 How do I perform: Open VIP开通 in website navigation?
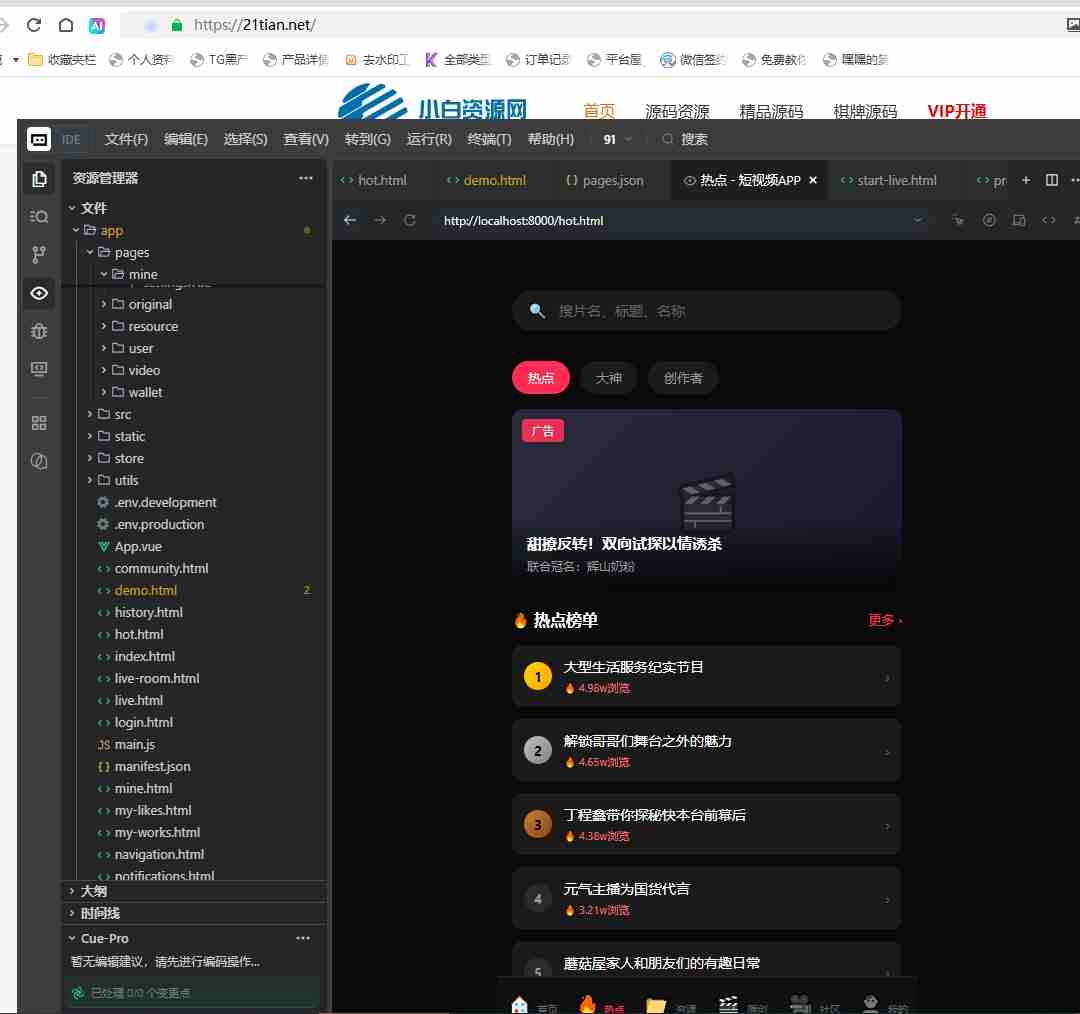[957, 111]
